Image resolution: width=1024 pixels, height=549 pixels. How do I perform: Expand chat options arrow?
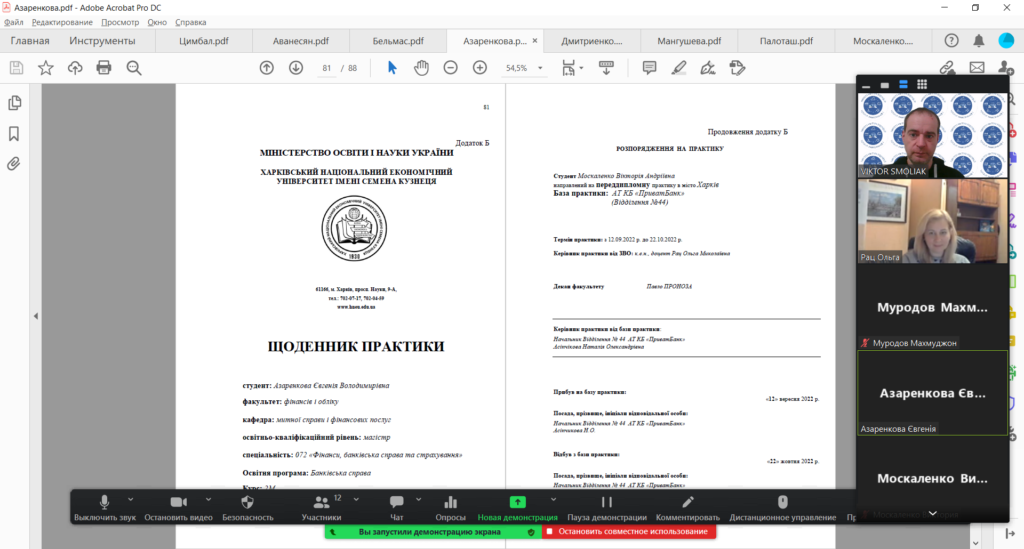point(419,499)
